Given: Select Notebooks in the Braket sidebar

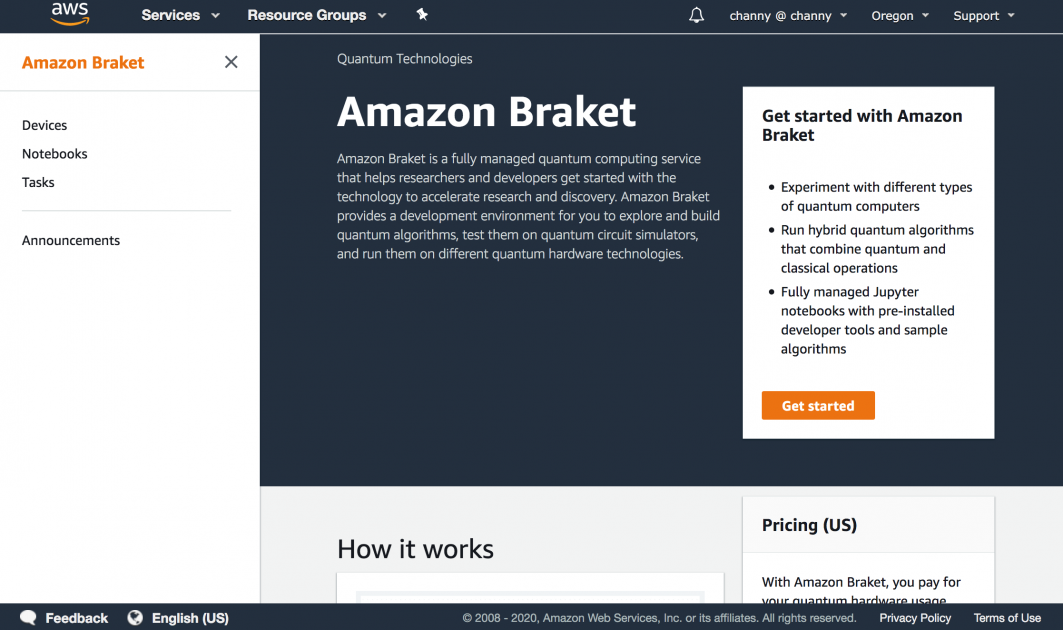Looking at the screenshot, I should [54, 153].
